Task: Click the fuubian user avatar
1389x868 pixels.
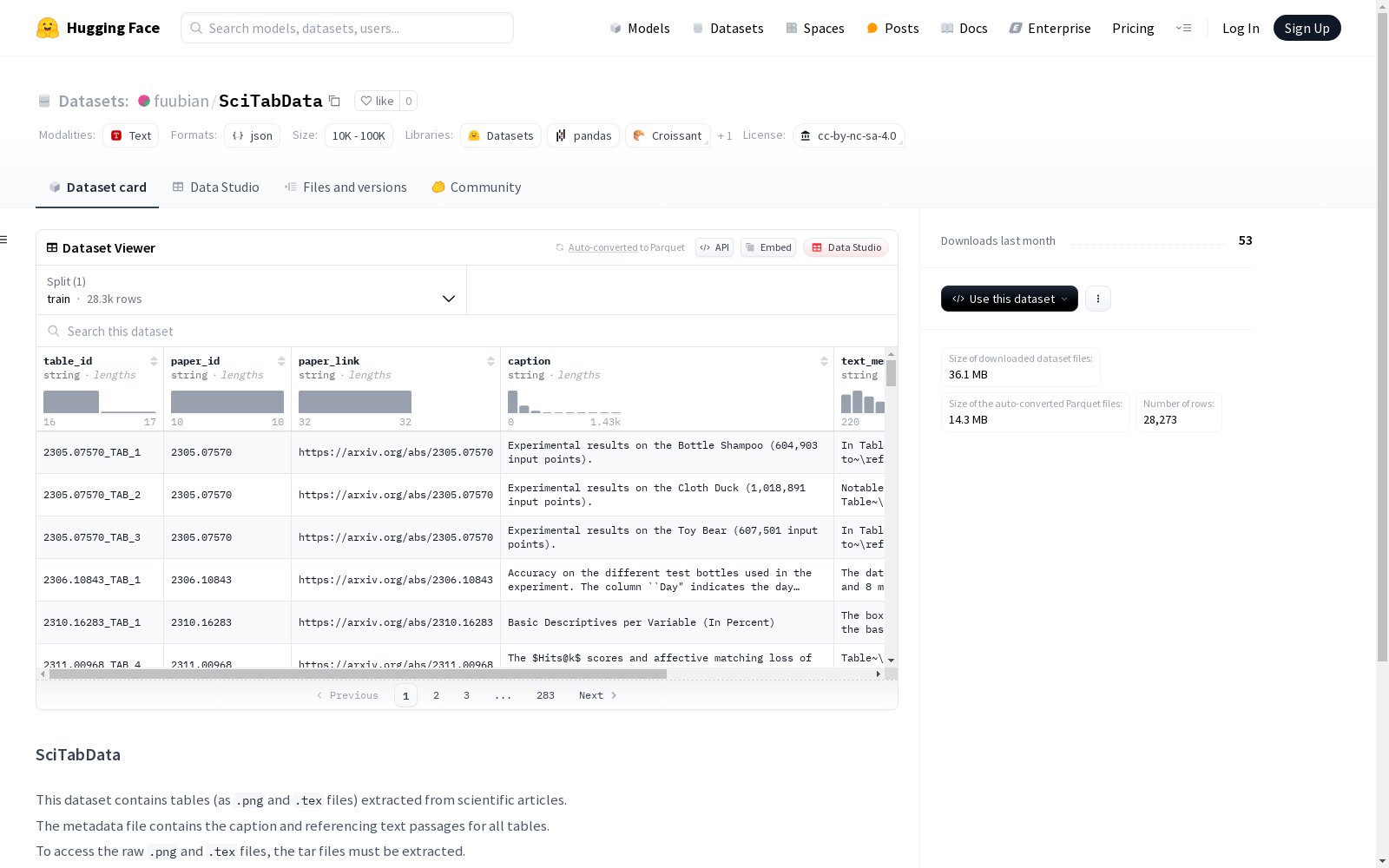Action: (144, 101)
